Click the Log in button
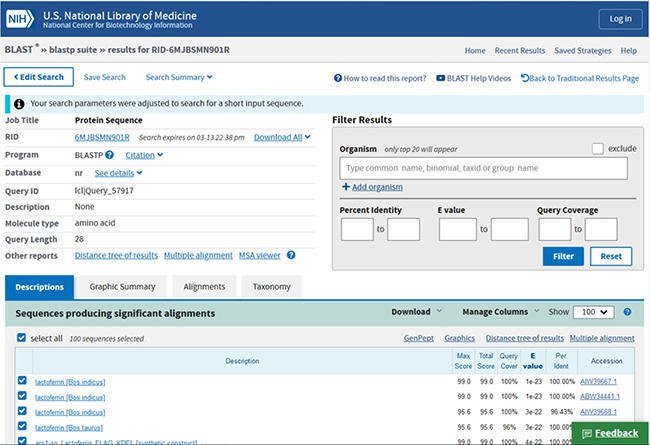 (x=620, y=19)
